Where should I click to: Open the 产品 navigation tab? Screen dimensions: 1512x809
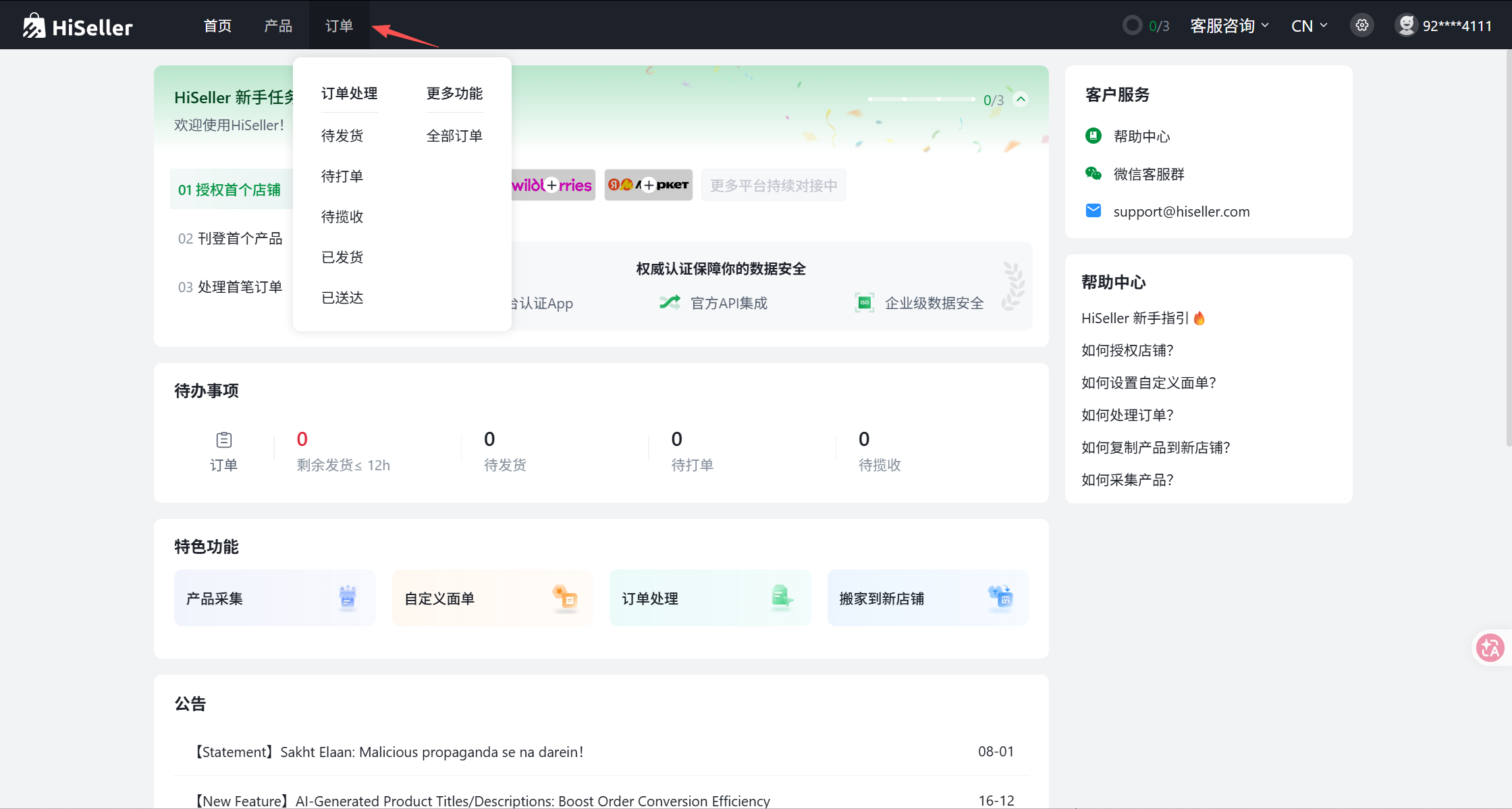278,26
